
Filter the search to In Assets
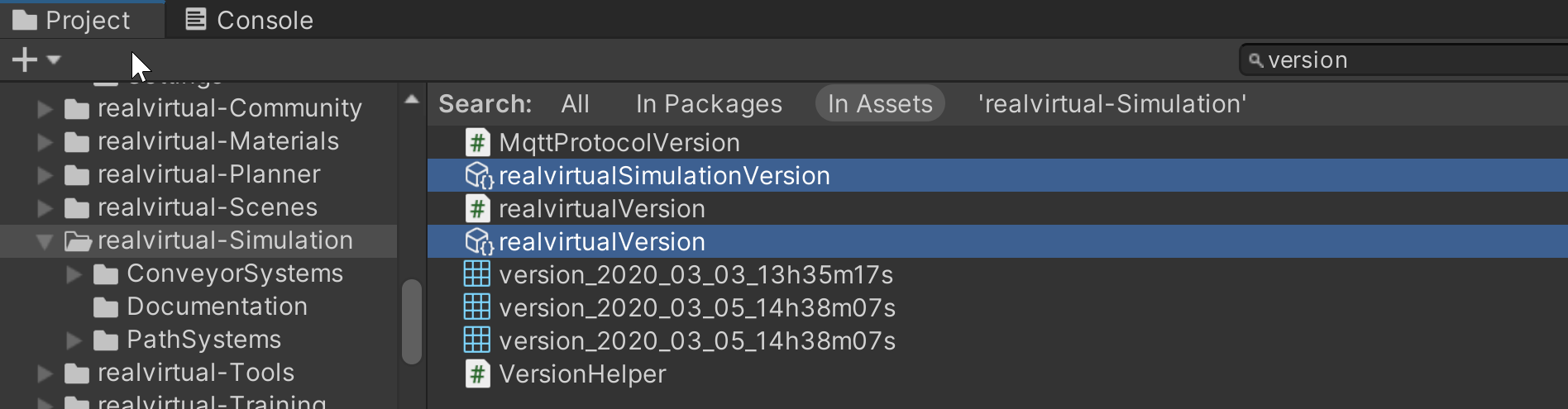pyautogui.click(x=880, y=104)
